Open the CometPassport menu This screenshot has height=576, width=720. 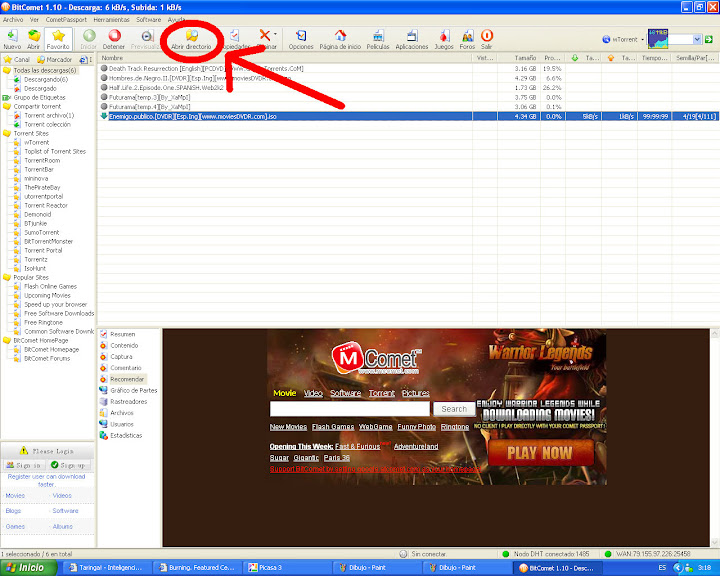click(66, 20)
